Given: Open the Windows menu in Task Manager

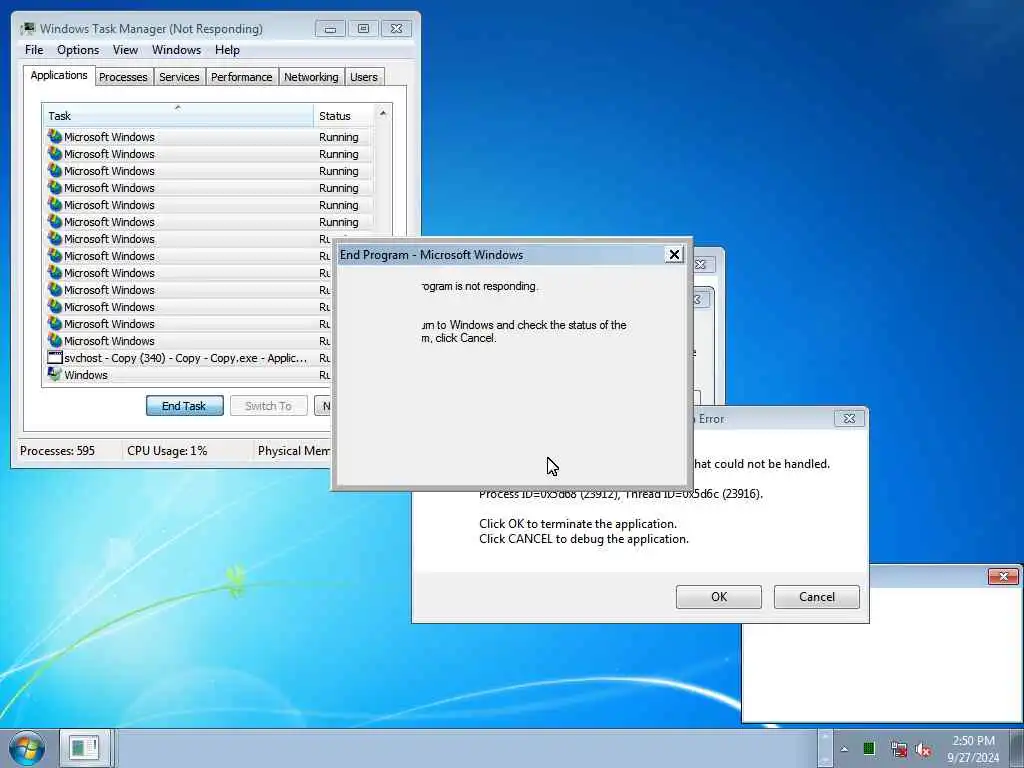Looking at the screenshot, I should click(x=176, y=50).
